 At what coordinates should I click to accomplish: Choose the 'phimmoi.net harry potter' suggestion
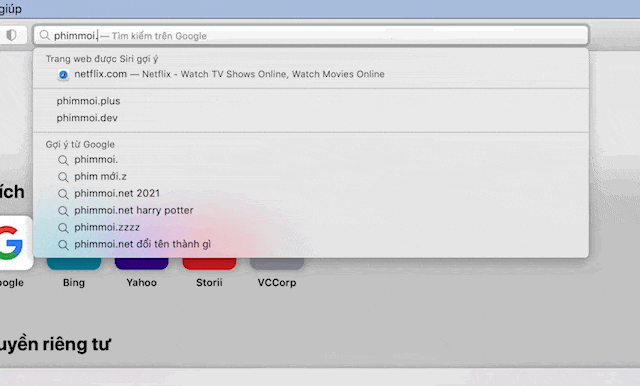pos(311,211)
